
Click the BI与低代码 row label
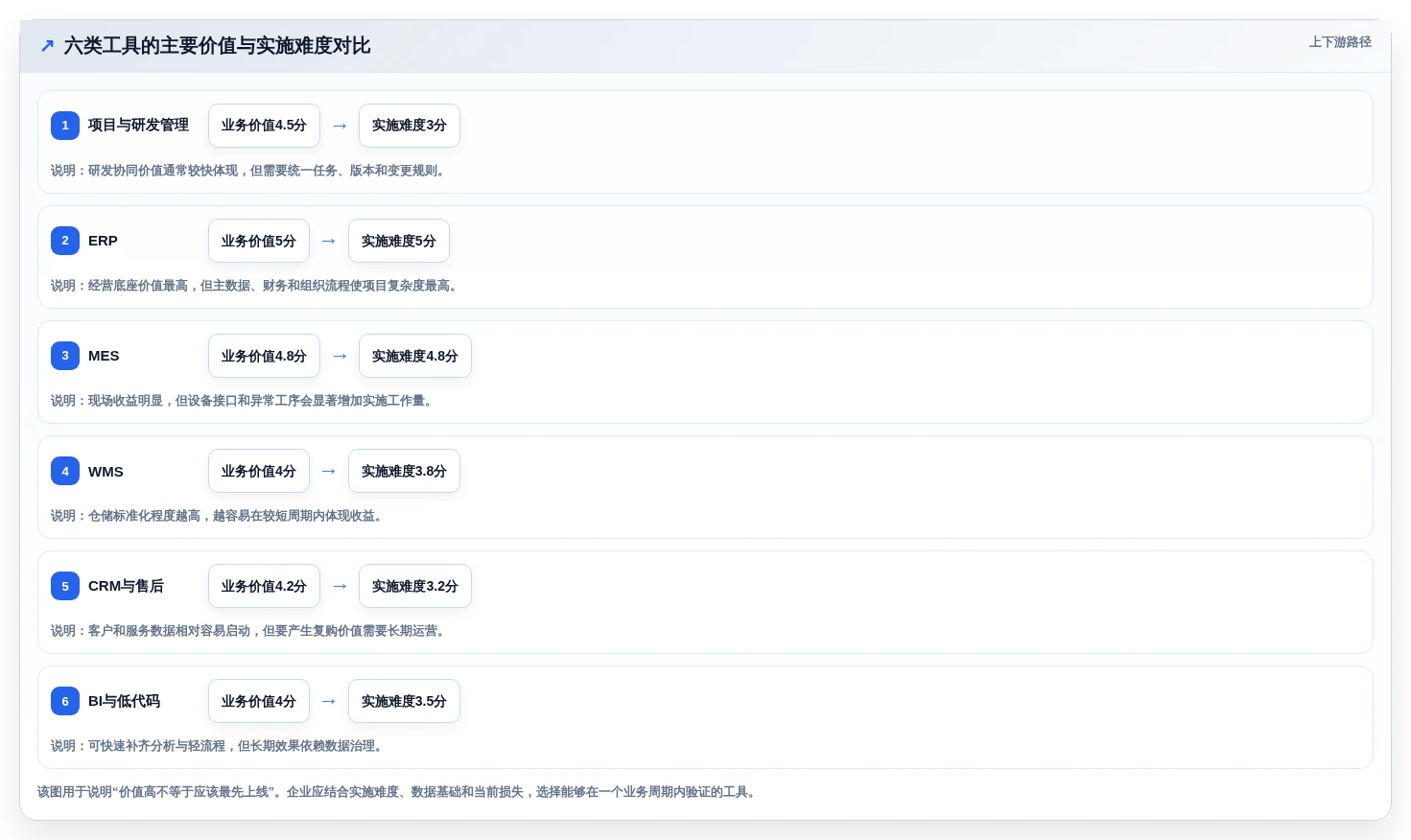click(124, 701)
